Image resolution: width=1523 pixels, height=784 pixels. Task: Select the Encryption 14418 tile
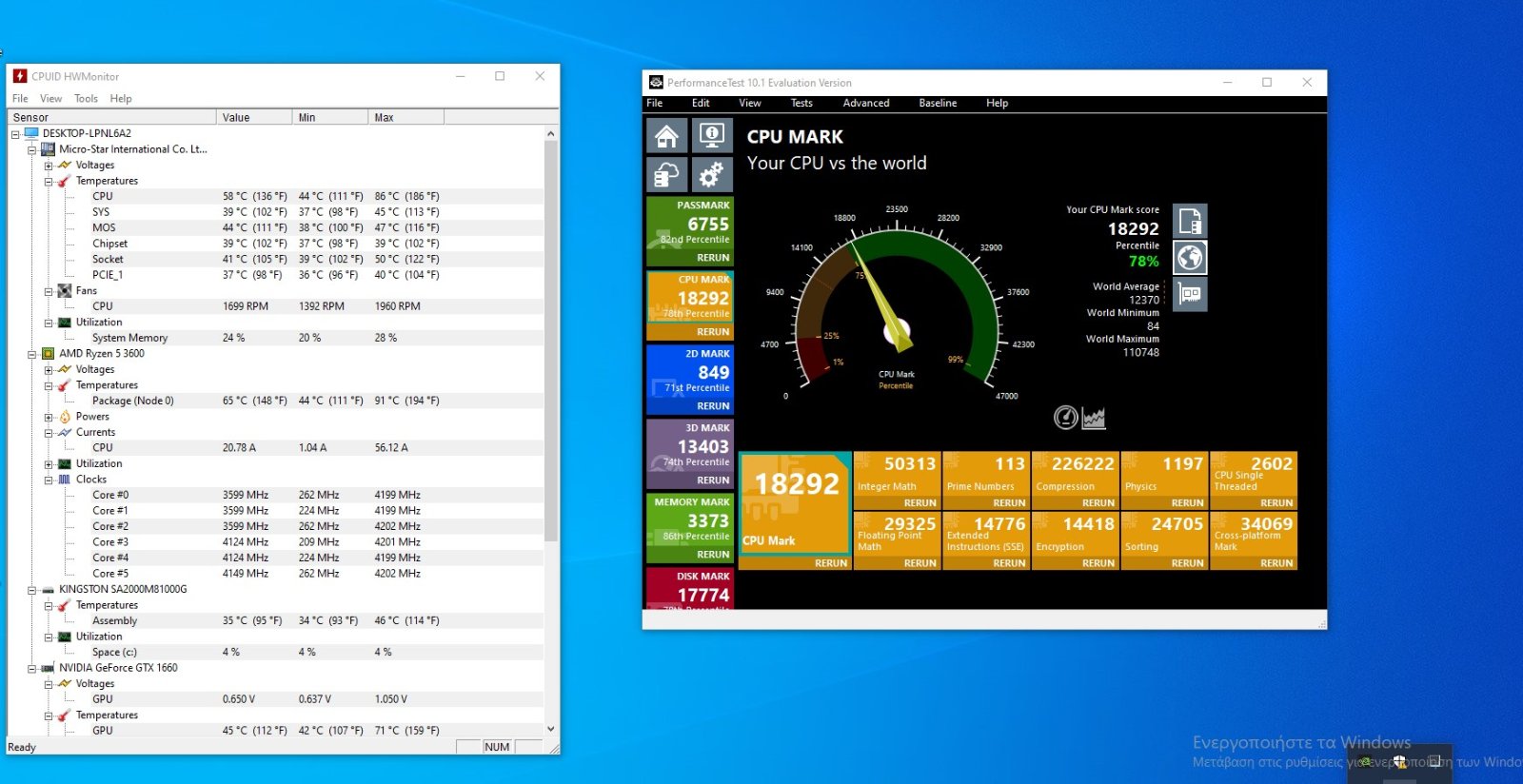pyautogui.click(x=1076, y=534)
